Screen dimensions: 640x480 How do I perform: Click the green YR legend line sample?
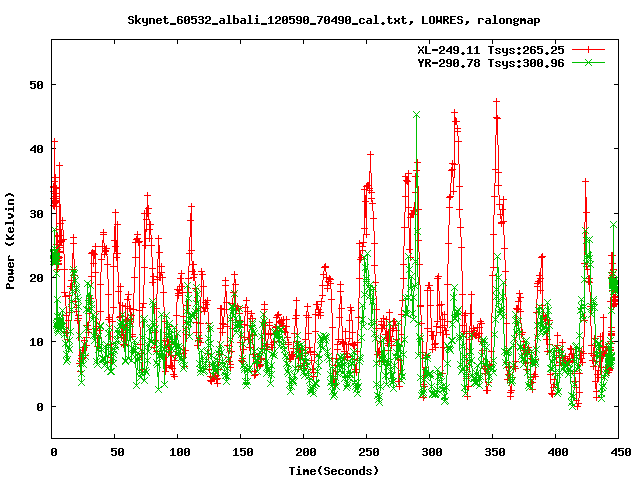(588, 62)
